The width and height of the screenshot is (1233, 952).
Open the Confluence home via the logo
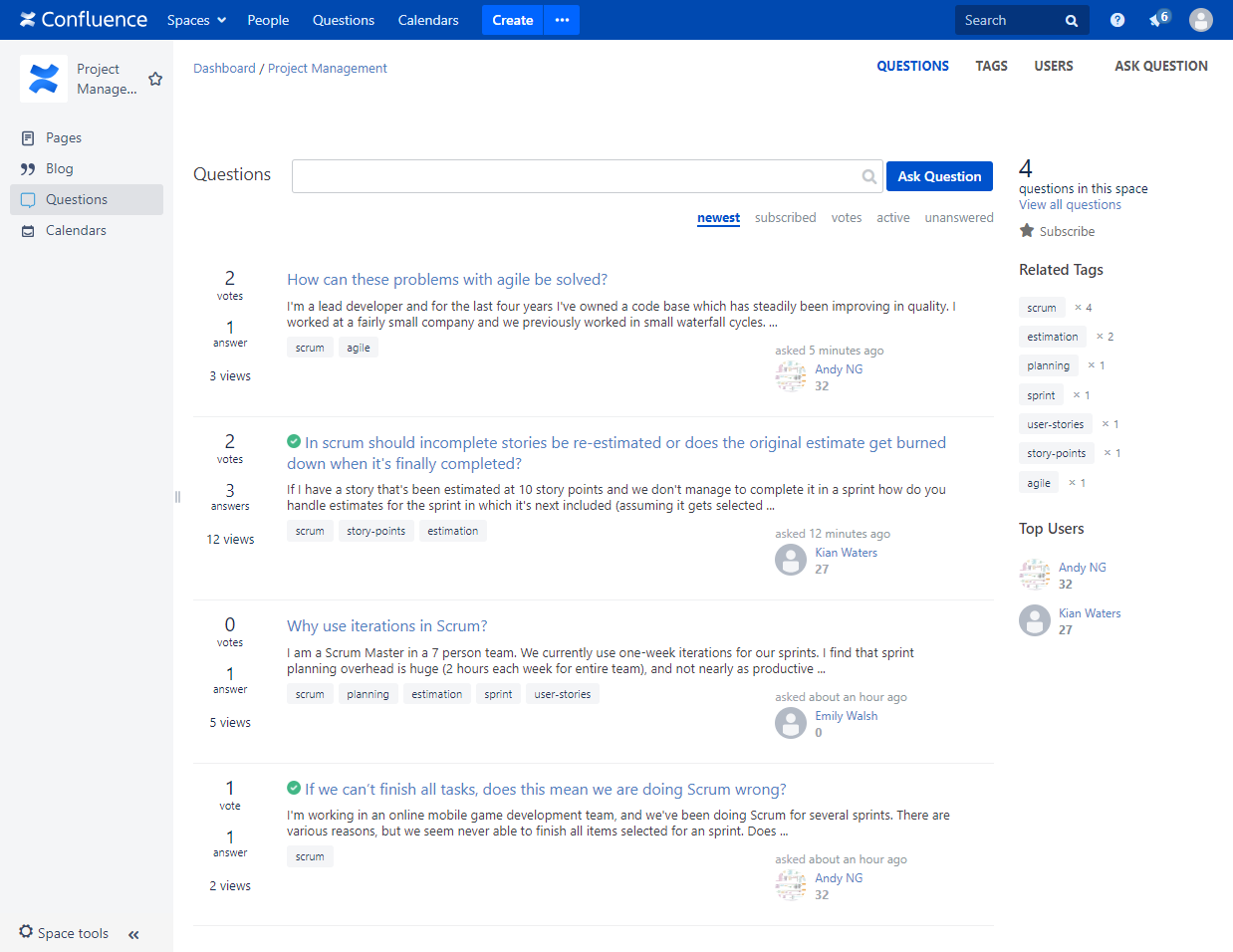tap(84, 19)
